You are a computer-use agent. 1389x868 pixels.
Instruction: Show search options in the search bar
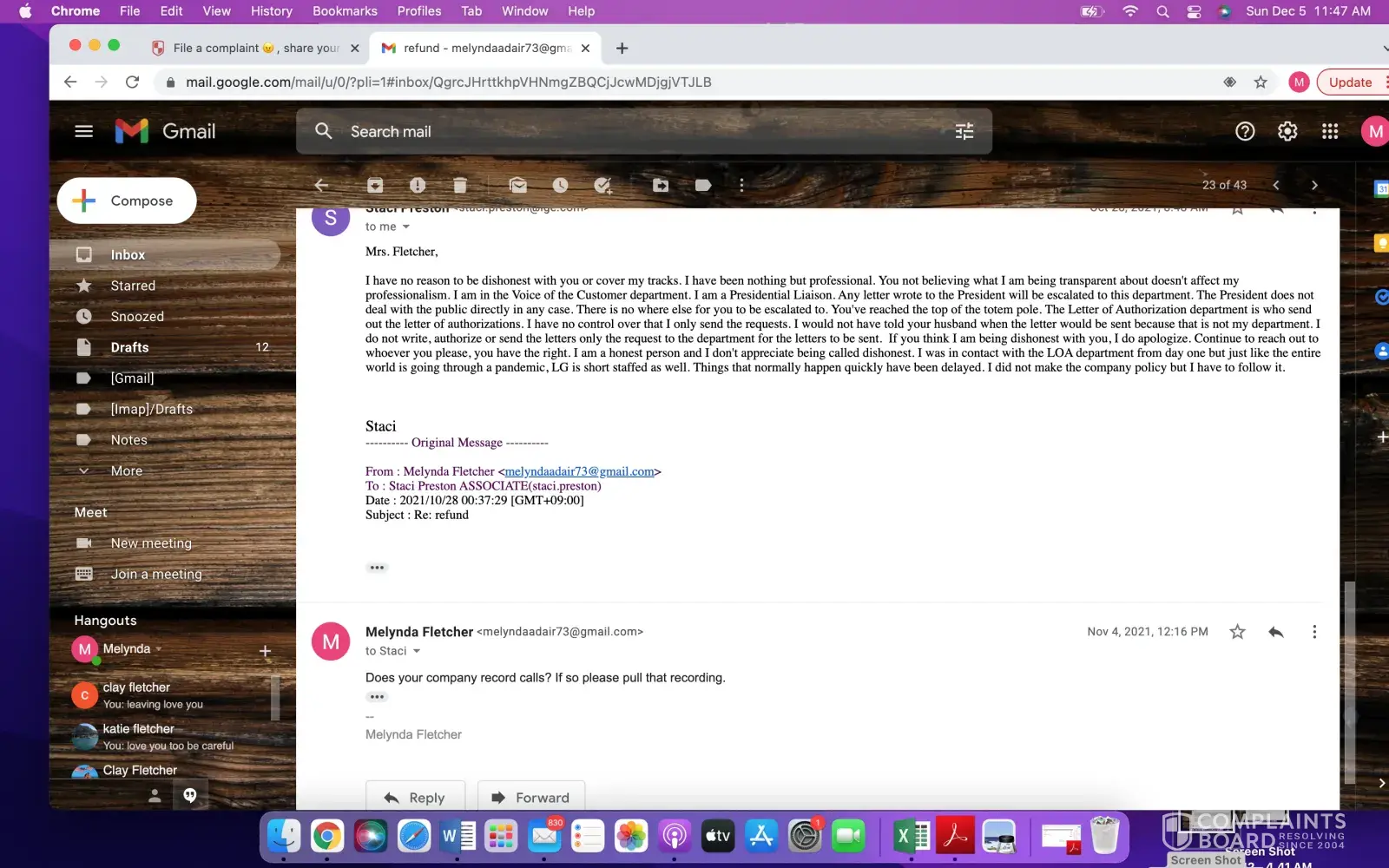click(964, 131)
